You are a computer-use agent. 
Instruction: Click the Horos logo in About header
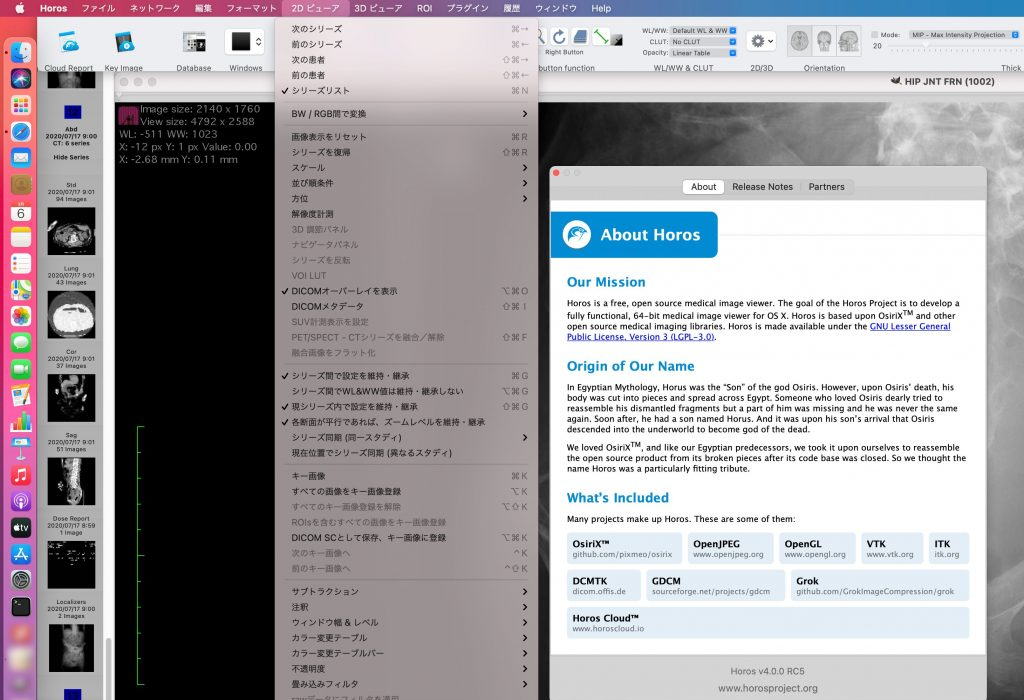[x=577, y=234]
